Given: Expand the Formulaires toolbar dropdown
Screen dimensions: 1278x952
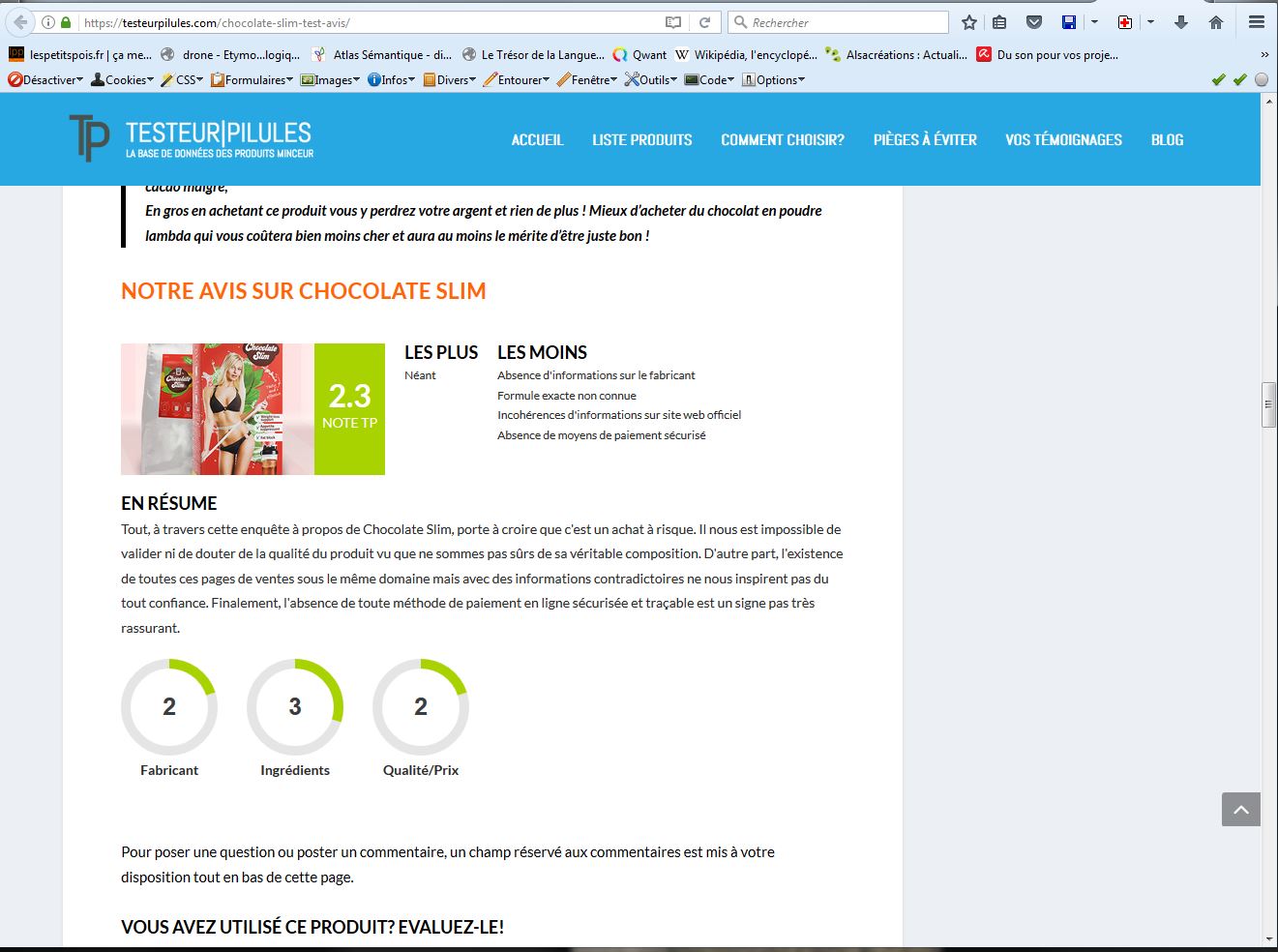Looking at the screenshot, I should pos(253,80).
